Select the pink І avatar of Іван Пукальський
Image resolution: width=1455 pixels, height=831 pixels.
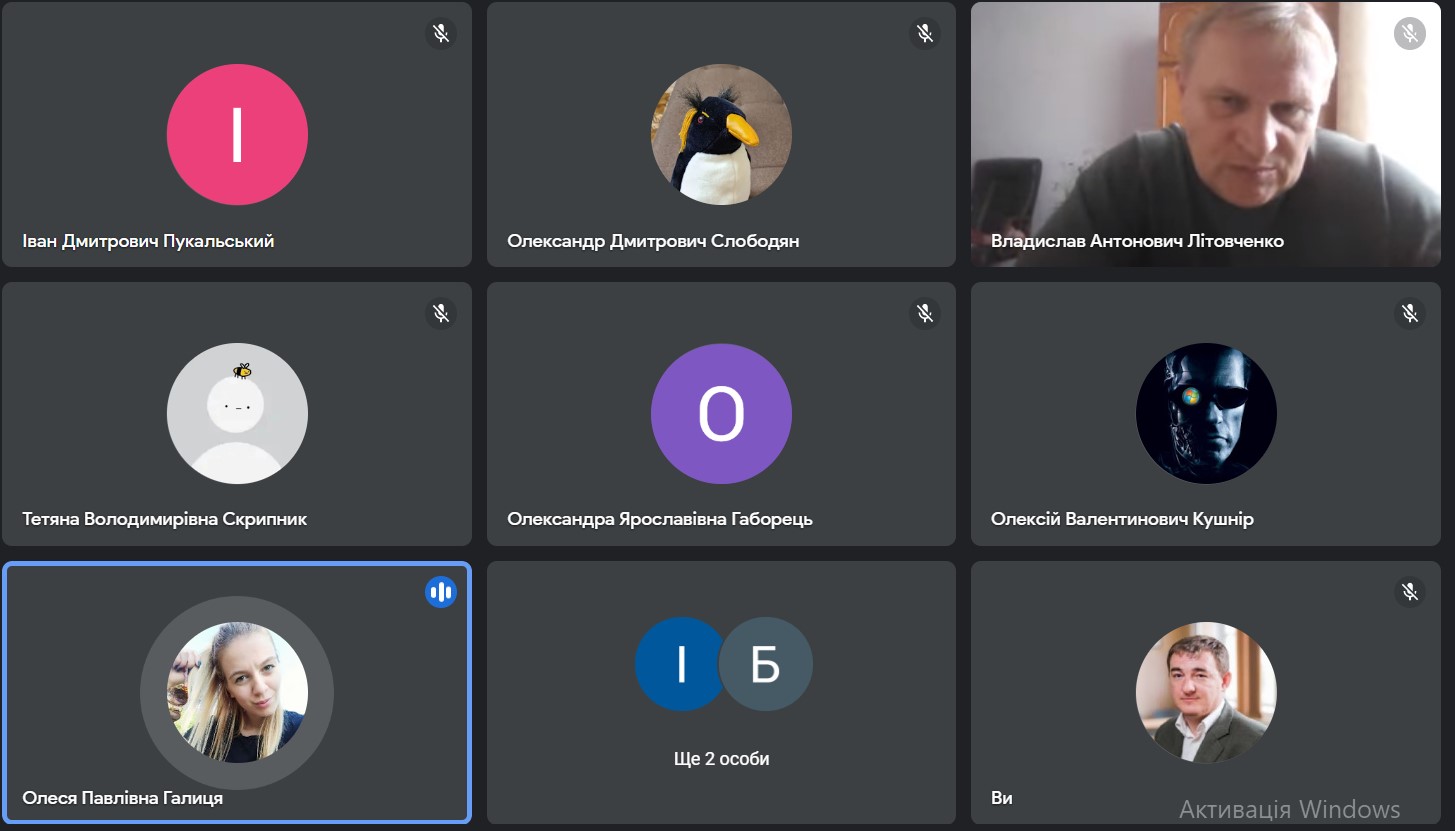click(x=237, y=135)
